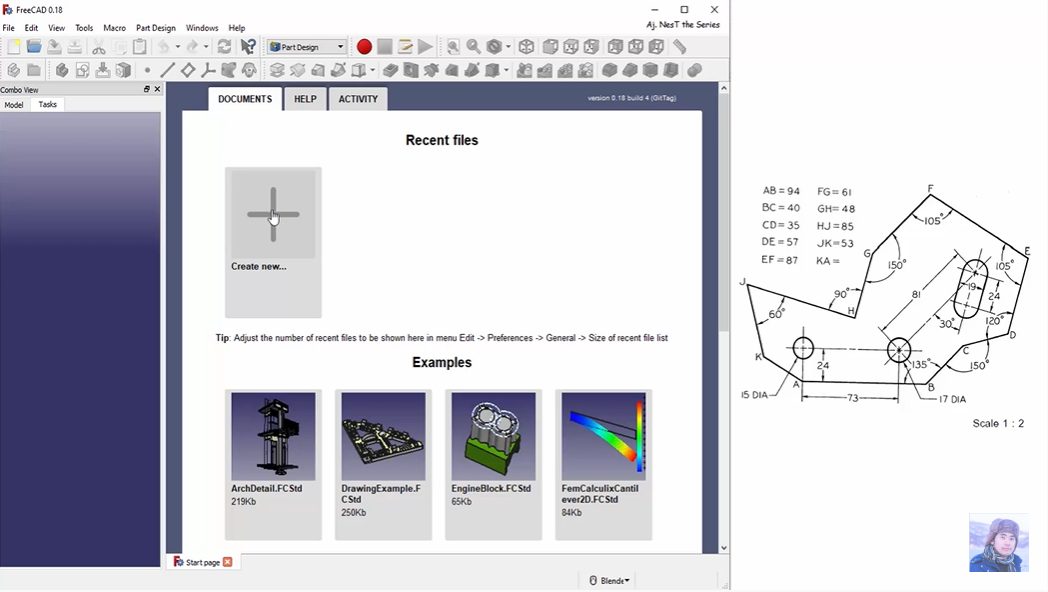Float the Combo View panel

[147, 89]
